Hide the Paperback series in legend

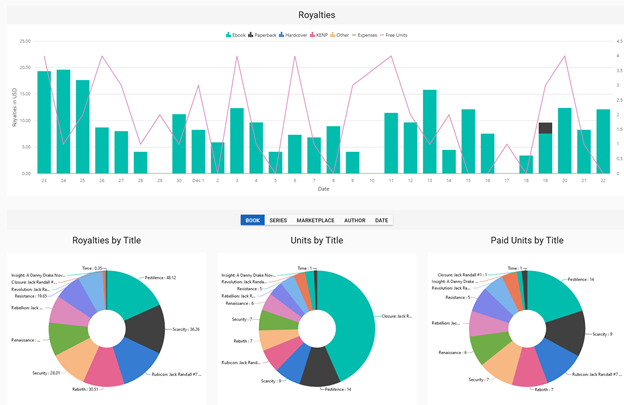262,35
